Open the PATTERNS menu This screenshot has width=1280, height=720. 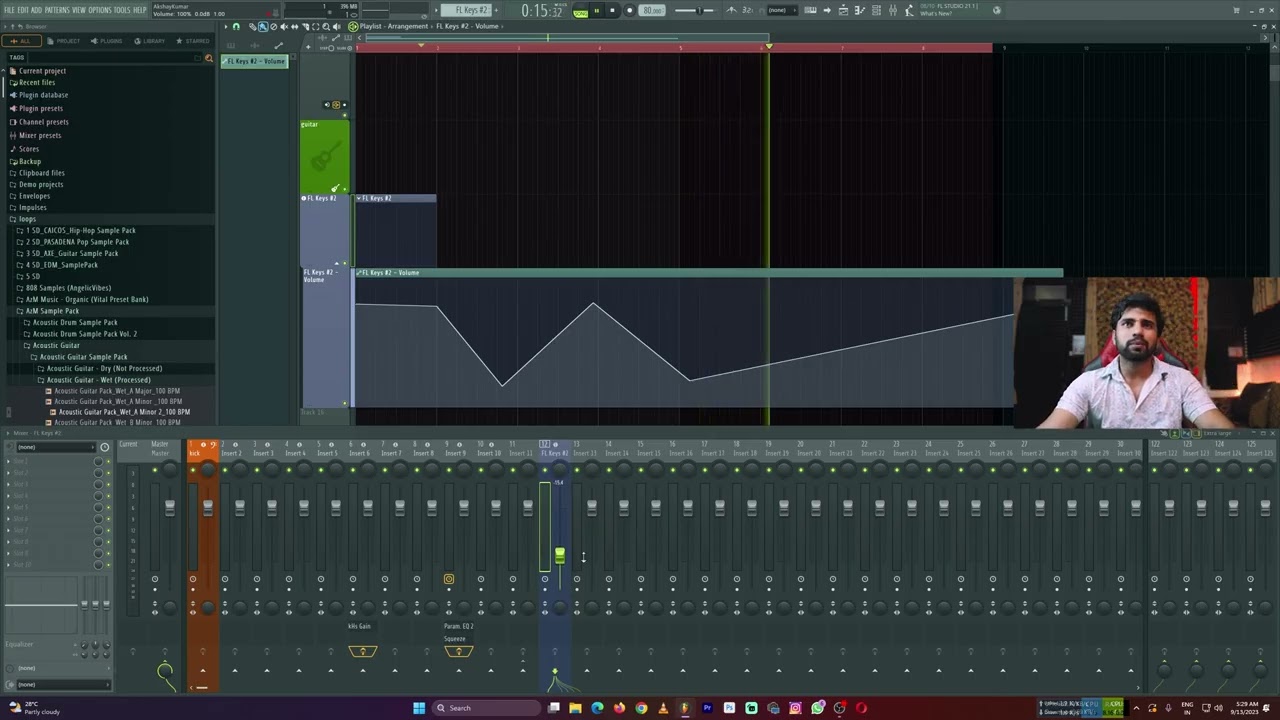(x=57, y=10)
